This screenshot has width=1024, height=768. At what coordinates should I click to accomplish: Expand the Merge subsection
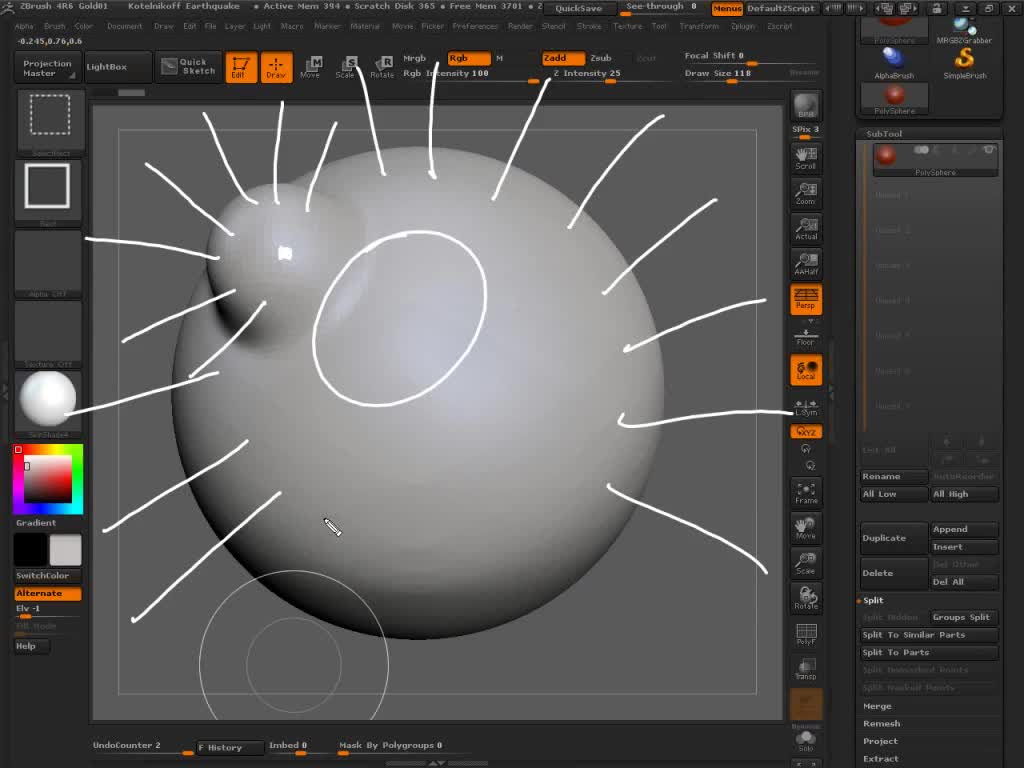[x=877, y=706]
